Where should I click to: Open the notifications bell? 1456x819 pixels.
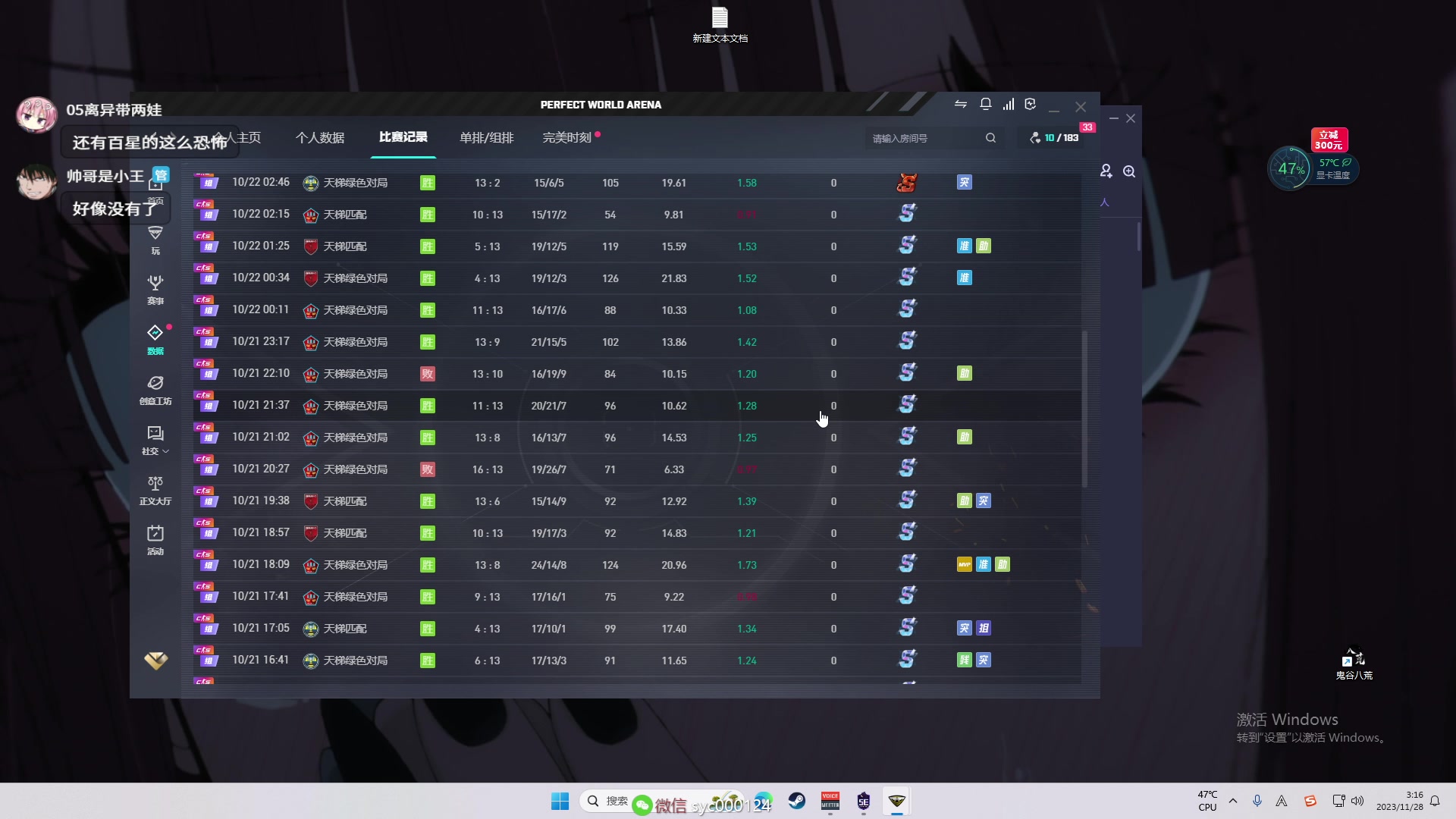(986, 104)
